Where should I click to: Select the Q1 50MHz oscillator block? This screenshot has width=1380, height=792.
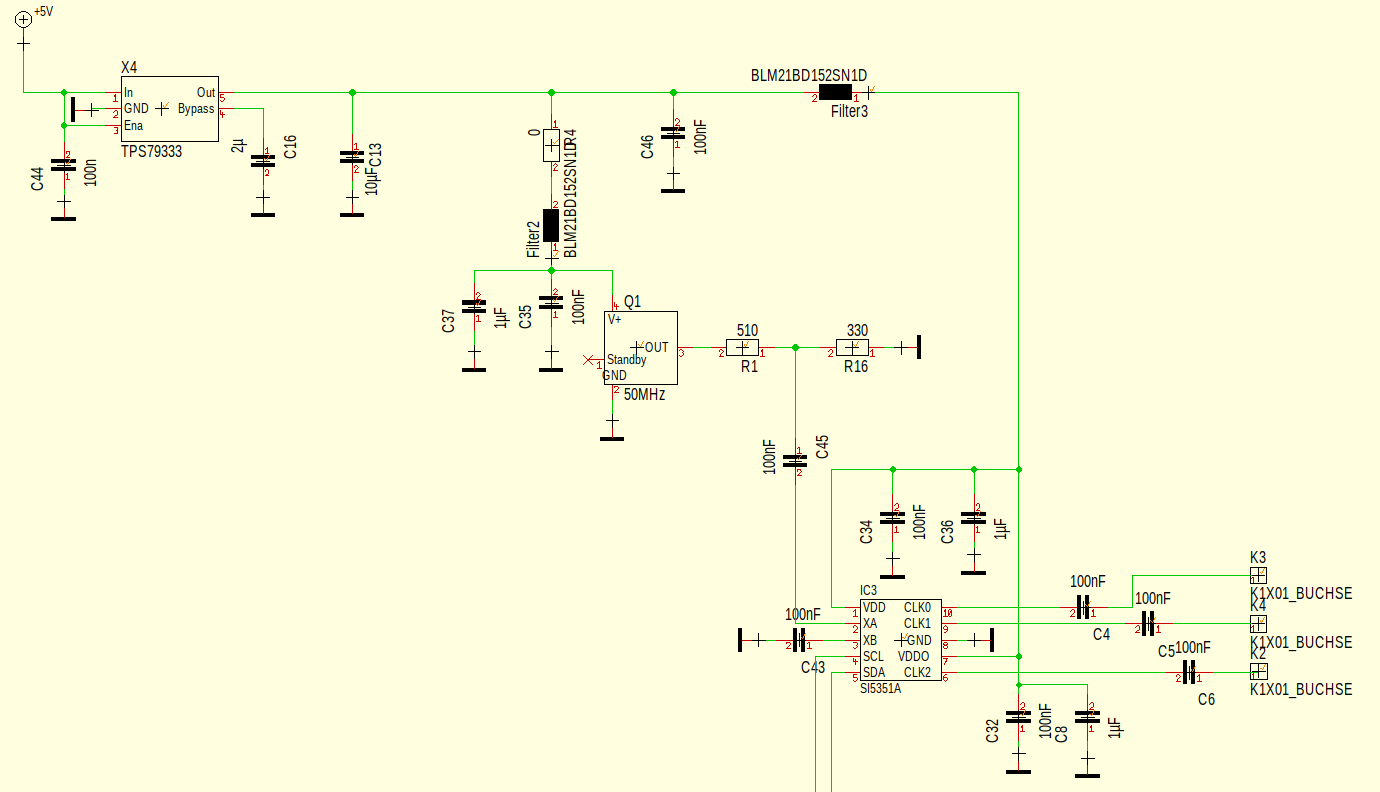641,348
